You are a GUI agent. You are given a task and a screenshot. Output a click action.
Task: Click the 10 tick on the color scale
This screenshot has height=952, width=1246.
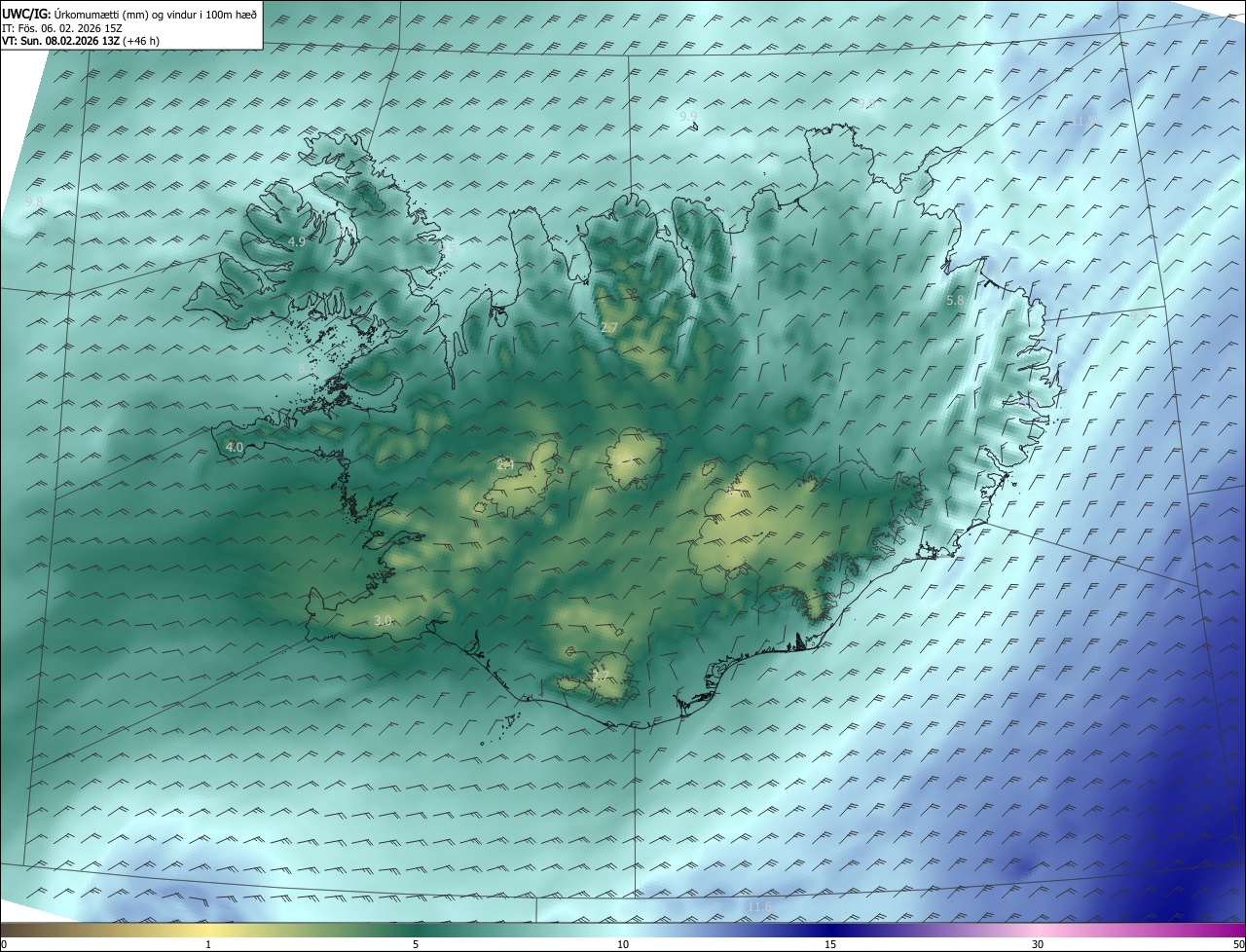[x=623, y=944]
